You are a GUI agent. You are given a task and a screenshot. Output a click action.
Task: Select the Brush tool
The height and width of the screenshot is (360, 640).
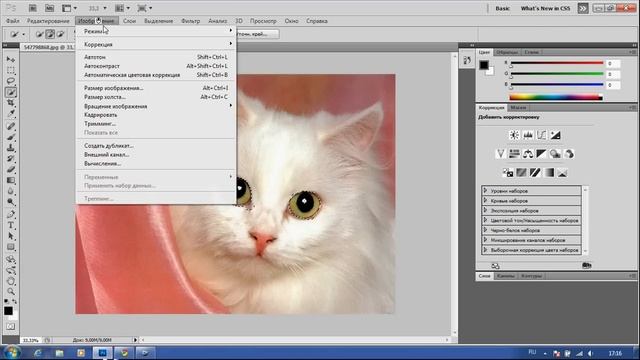[x=11, y=137]
